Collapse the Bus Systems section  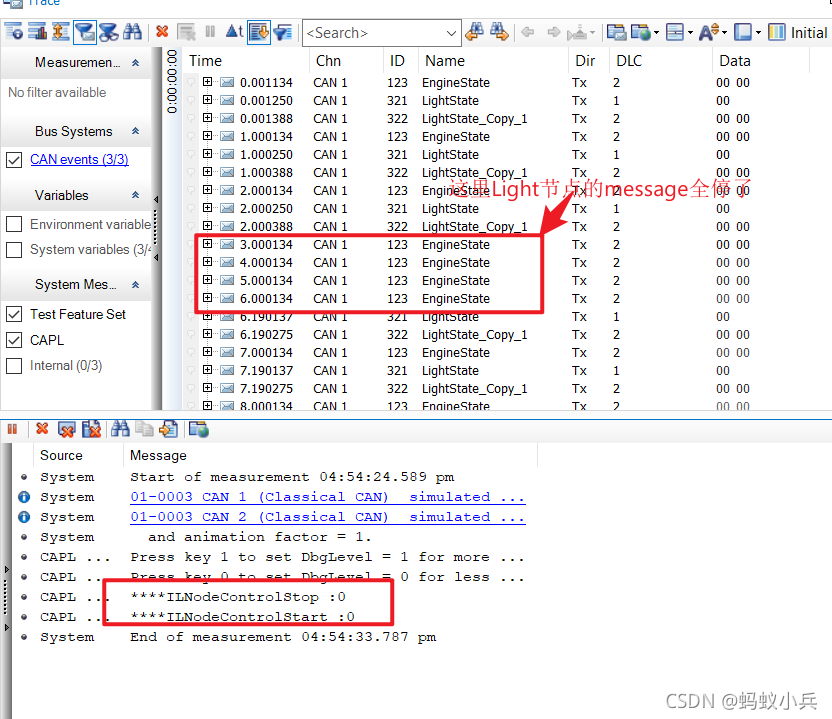click(x=135, y=131)
